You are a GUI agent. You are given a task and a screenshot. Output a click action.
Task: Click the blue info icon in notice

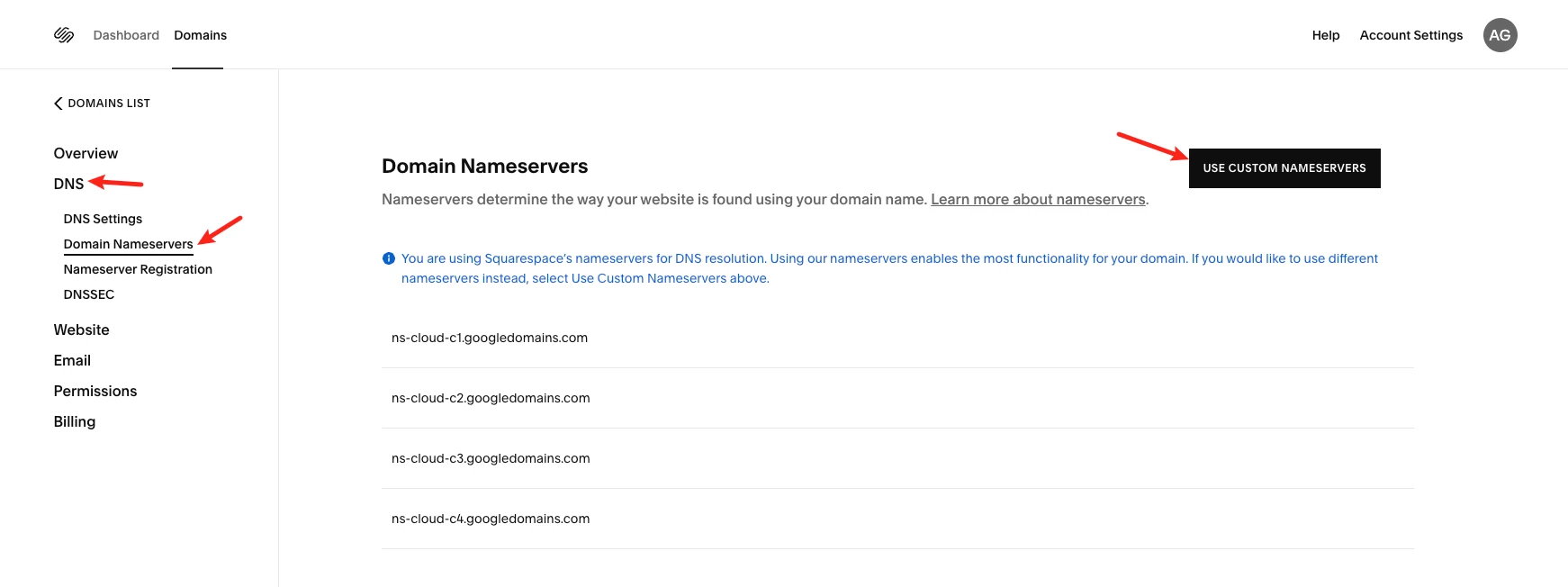389,258
